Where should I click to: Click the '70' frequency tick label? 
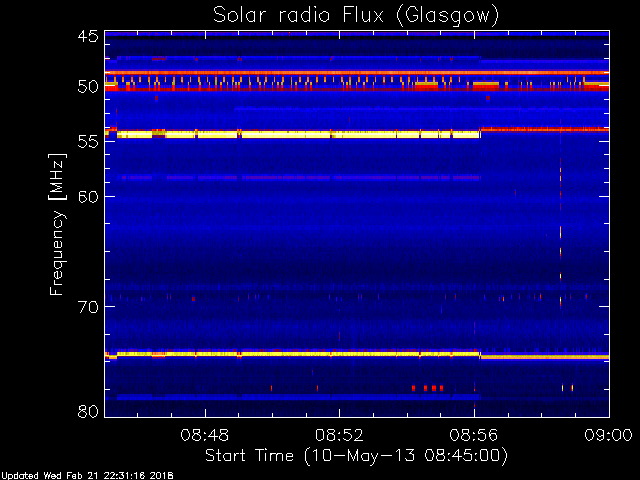coord(88,306)
